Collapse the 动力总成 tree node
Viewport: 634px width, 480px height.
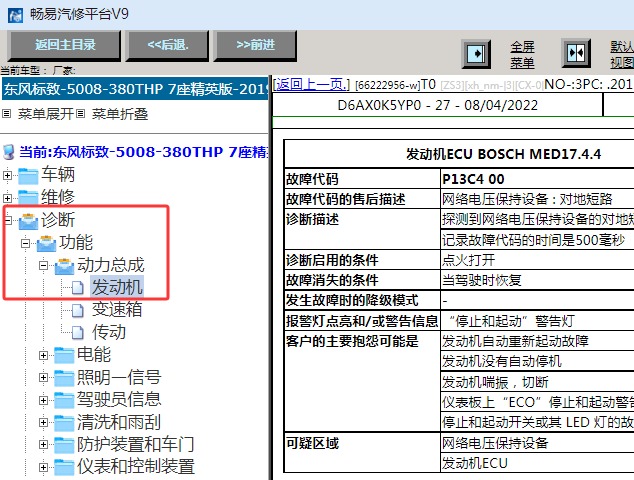(43, 266)
